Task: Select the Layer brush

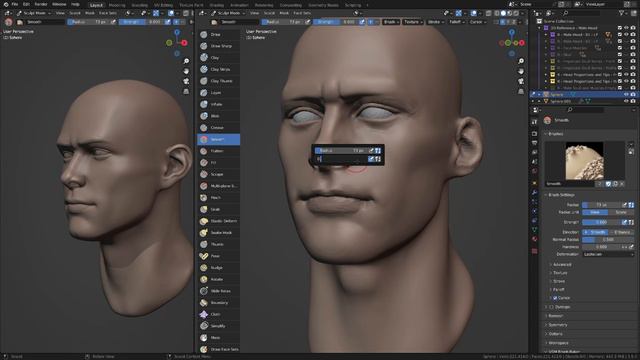Action: coord(218,93)
